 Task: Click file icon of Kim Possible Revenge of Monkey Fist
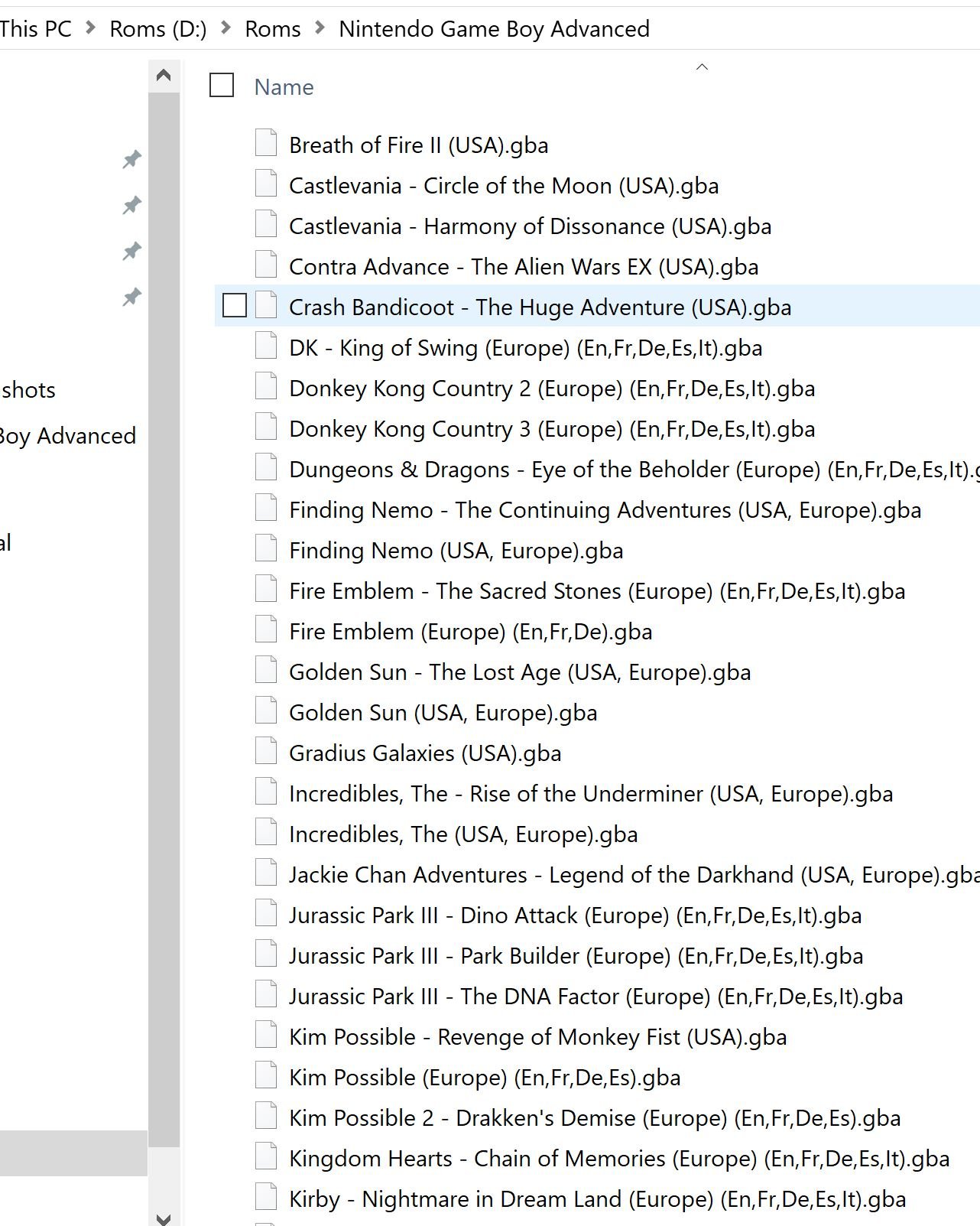click(265, 1035)
